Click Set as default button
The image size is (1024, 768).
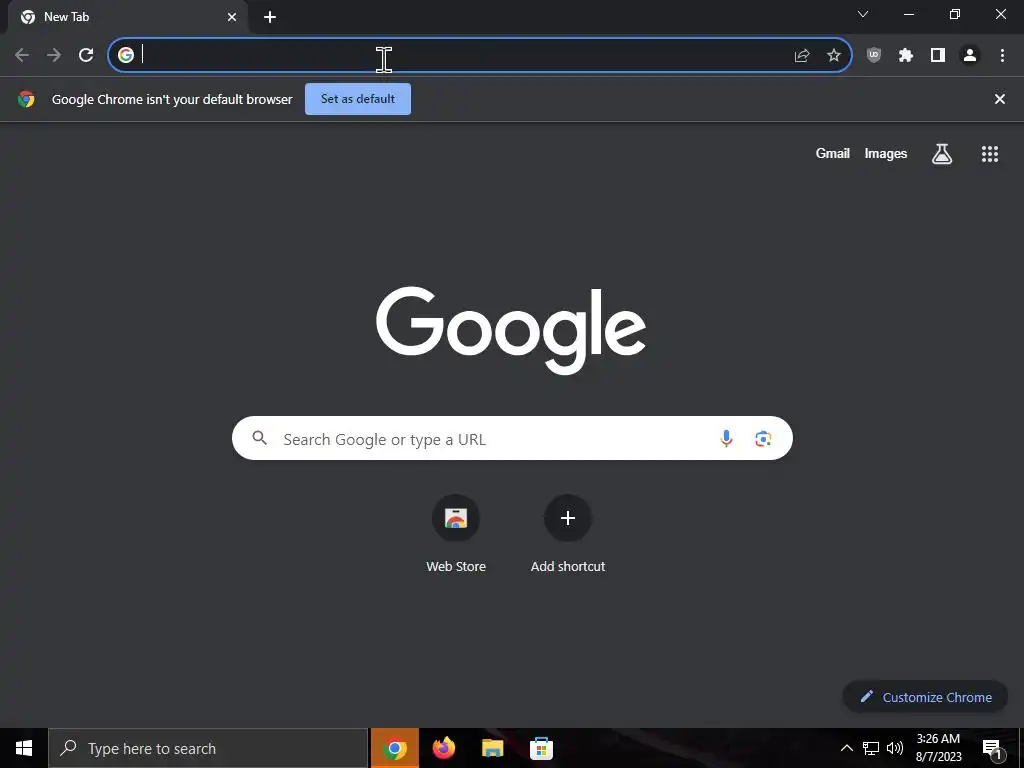[x=358, y=99]
